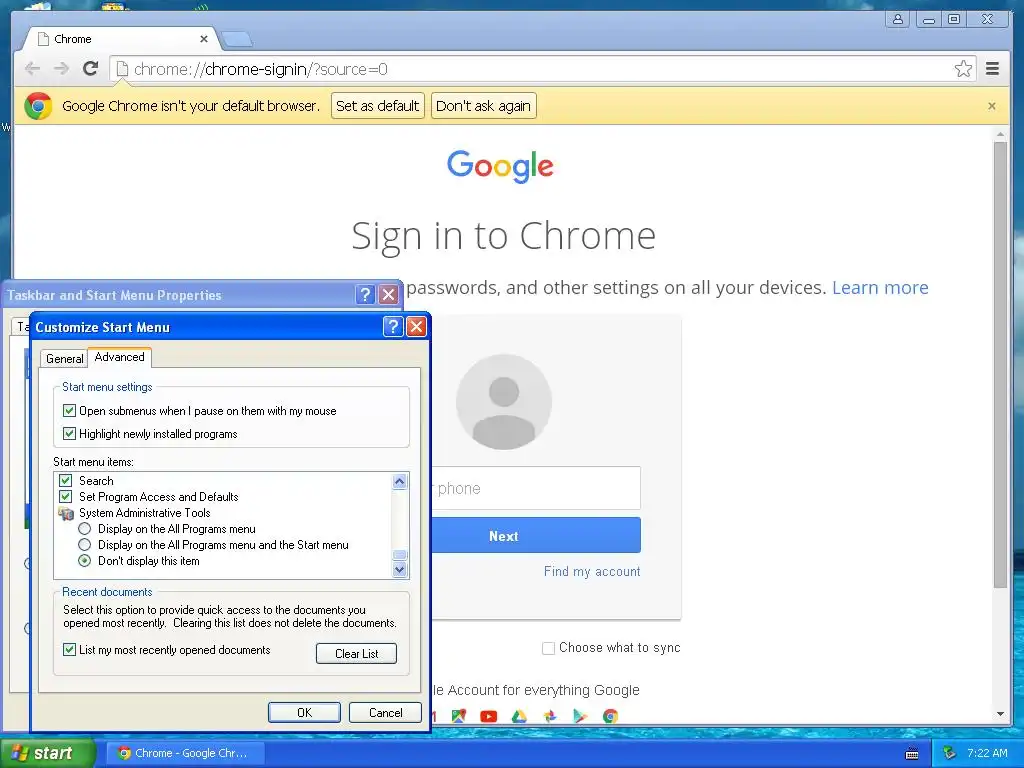Viewport: 1024px width, 768px height.
Task: Click the email or phone input field
Action: (536, 488)
